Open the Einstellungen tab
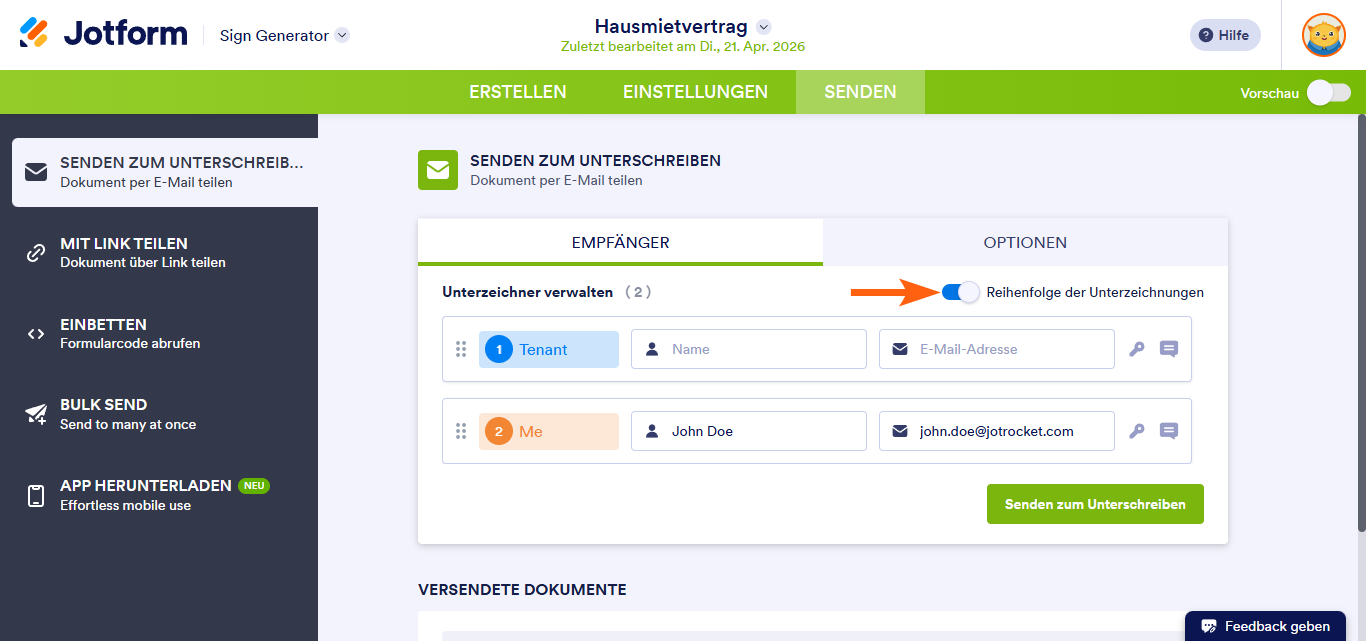This screenshot has height=641, width=1366. 695,91
